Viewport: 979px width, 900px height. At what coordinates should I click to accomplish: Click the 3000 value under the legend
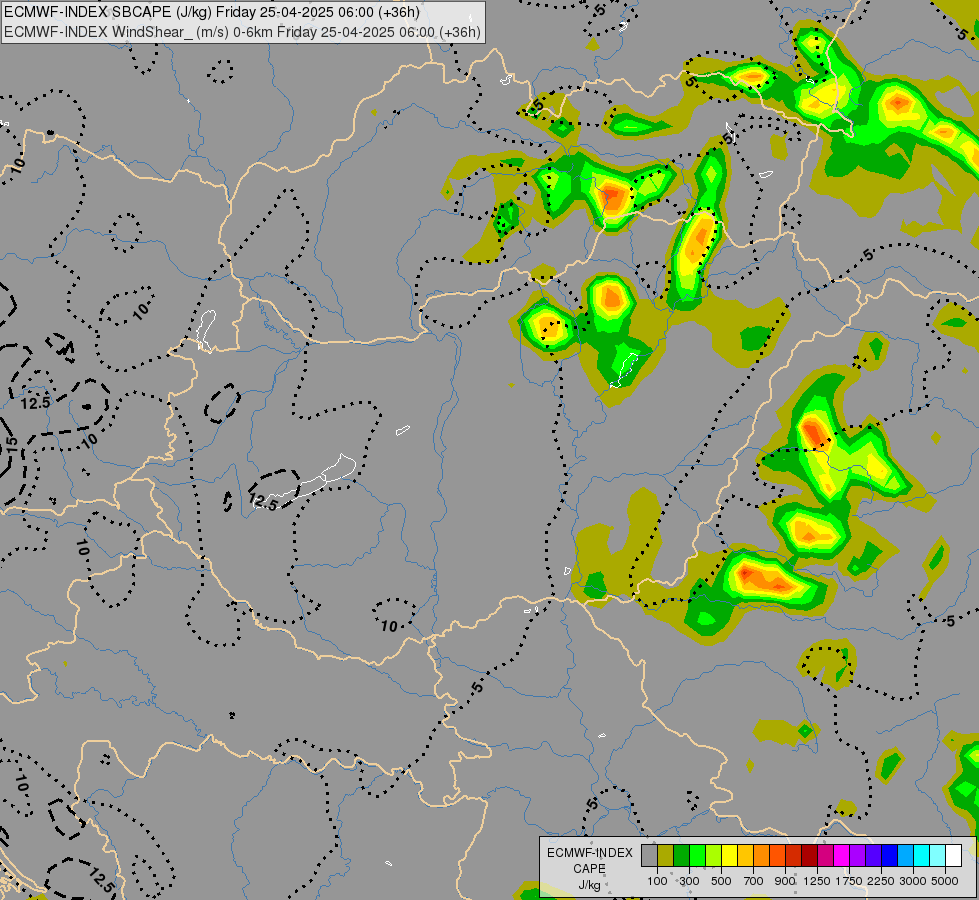913,881
